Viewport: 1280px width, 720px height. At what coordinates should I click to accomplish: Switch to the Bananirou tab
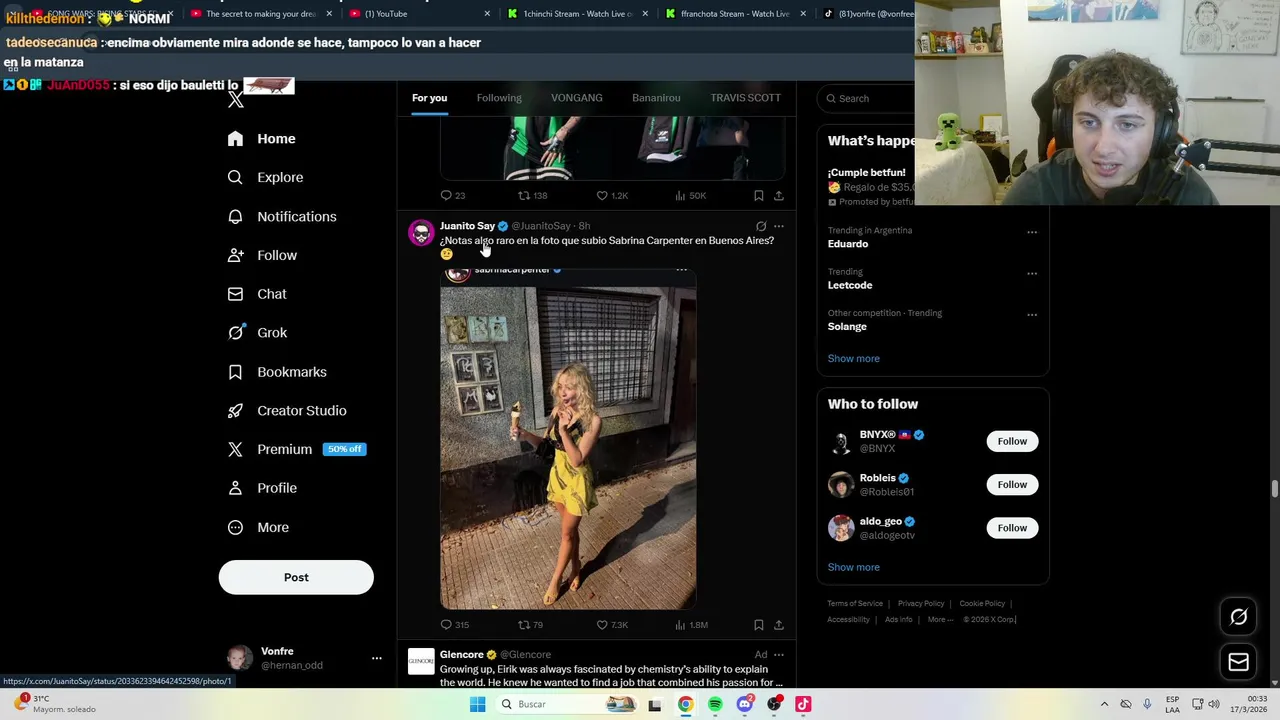656,98
